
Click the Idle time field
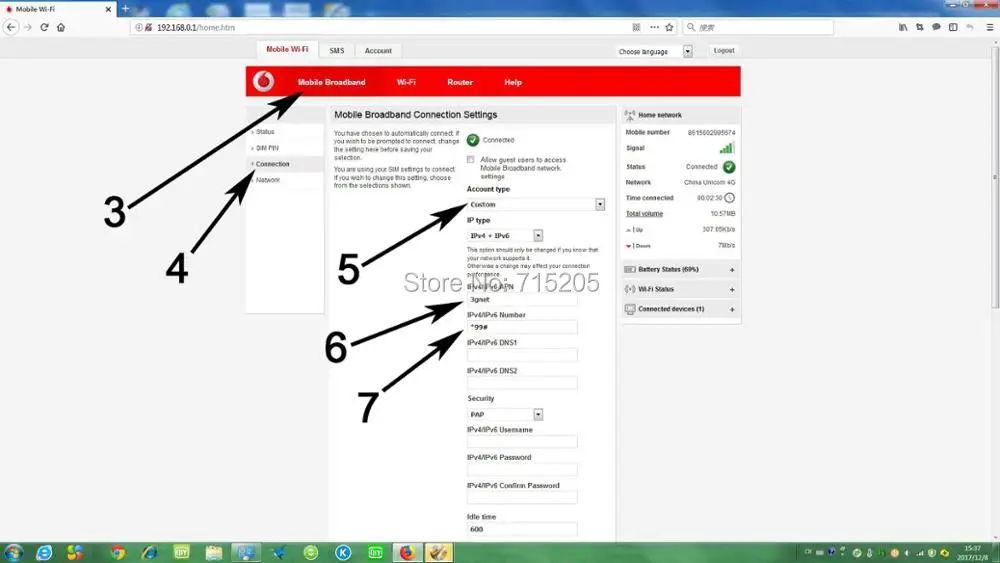(522, 529)
